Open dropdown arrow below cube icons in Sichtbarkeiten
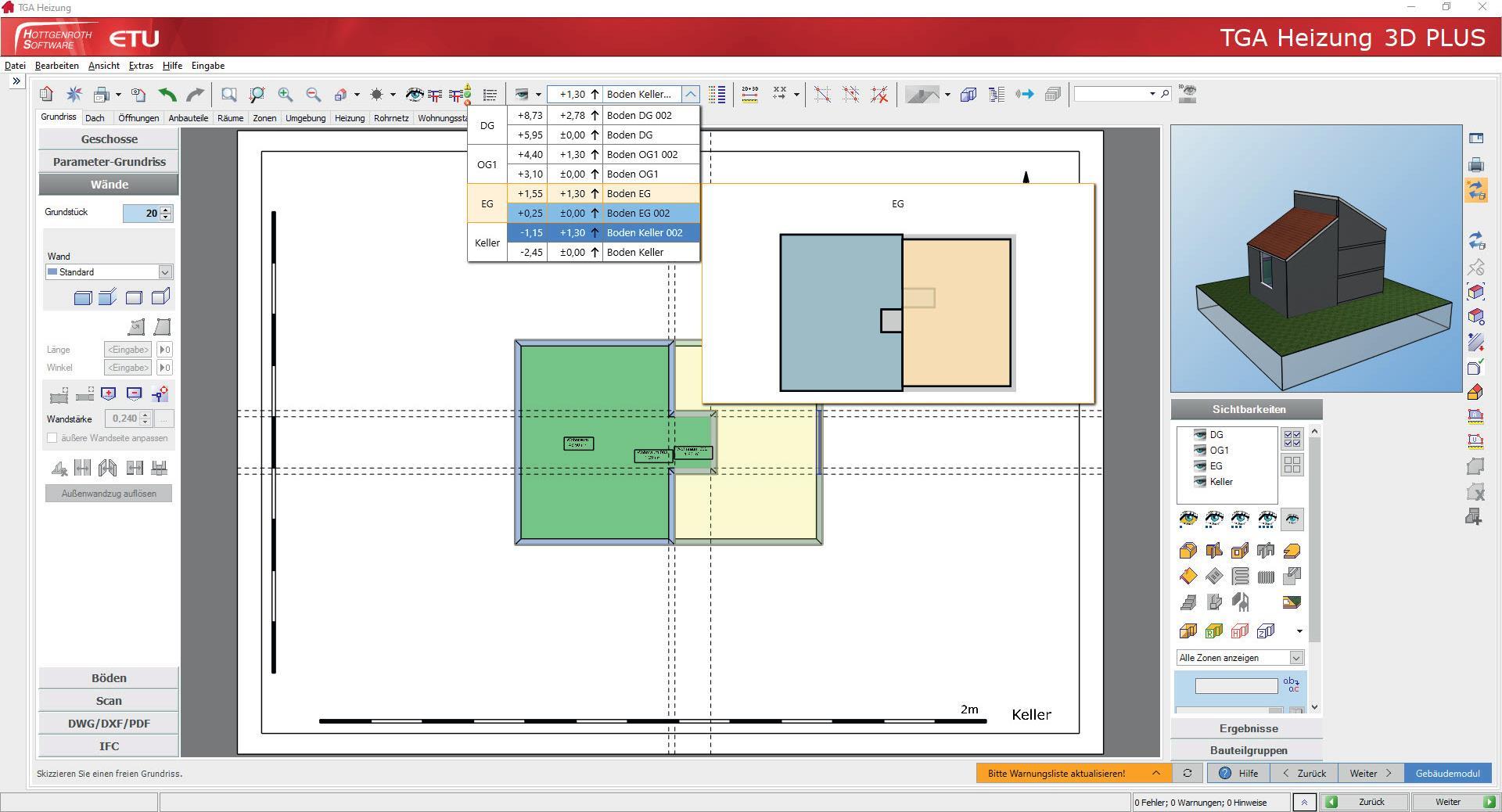Viewport: 1502px width, 812px height. tap(1299, 631)
